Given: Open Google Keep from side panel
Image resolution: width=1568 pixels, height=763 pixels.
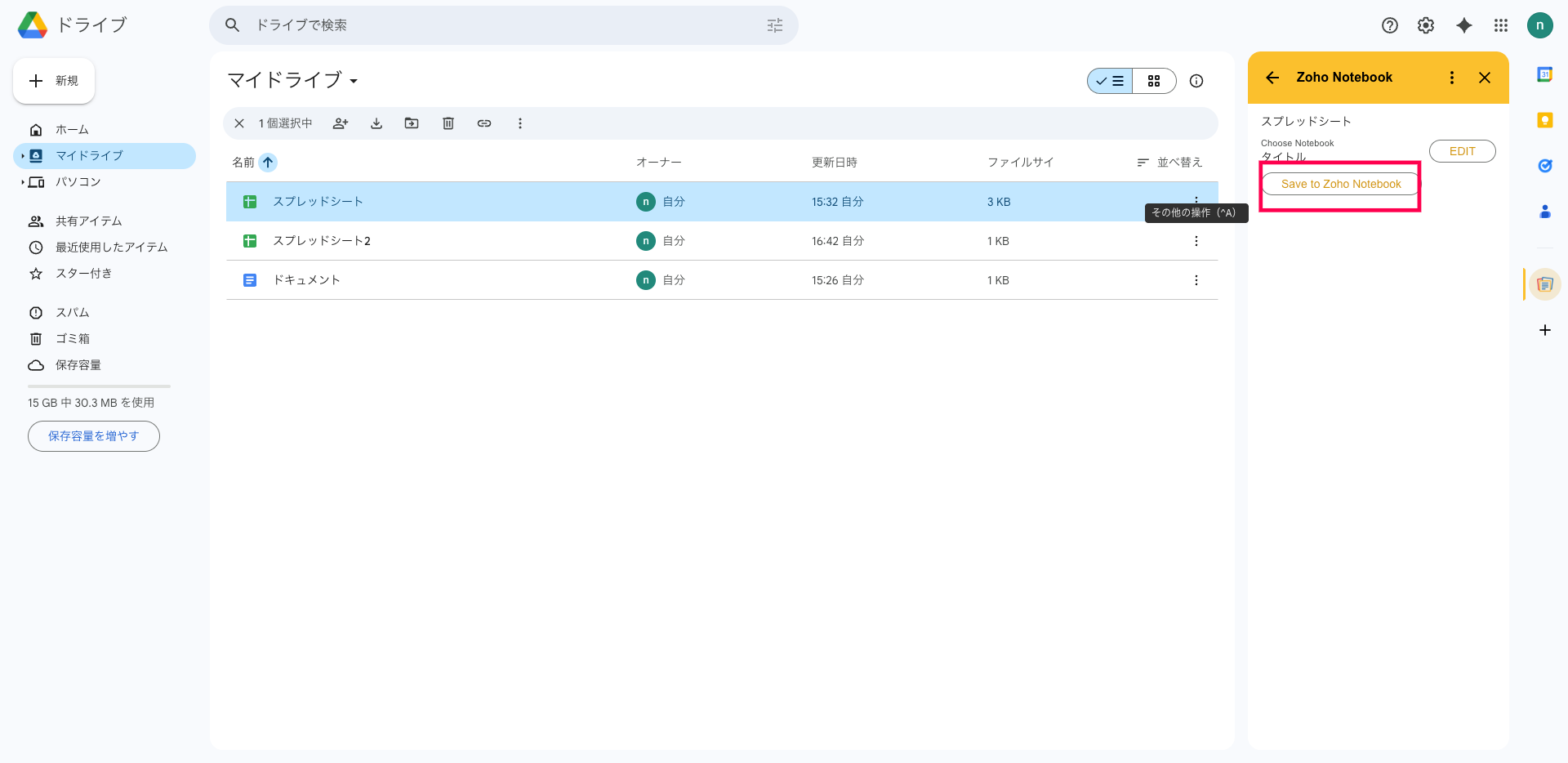Looking at the screenshot, I should click(x=1544, y=121).
